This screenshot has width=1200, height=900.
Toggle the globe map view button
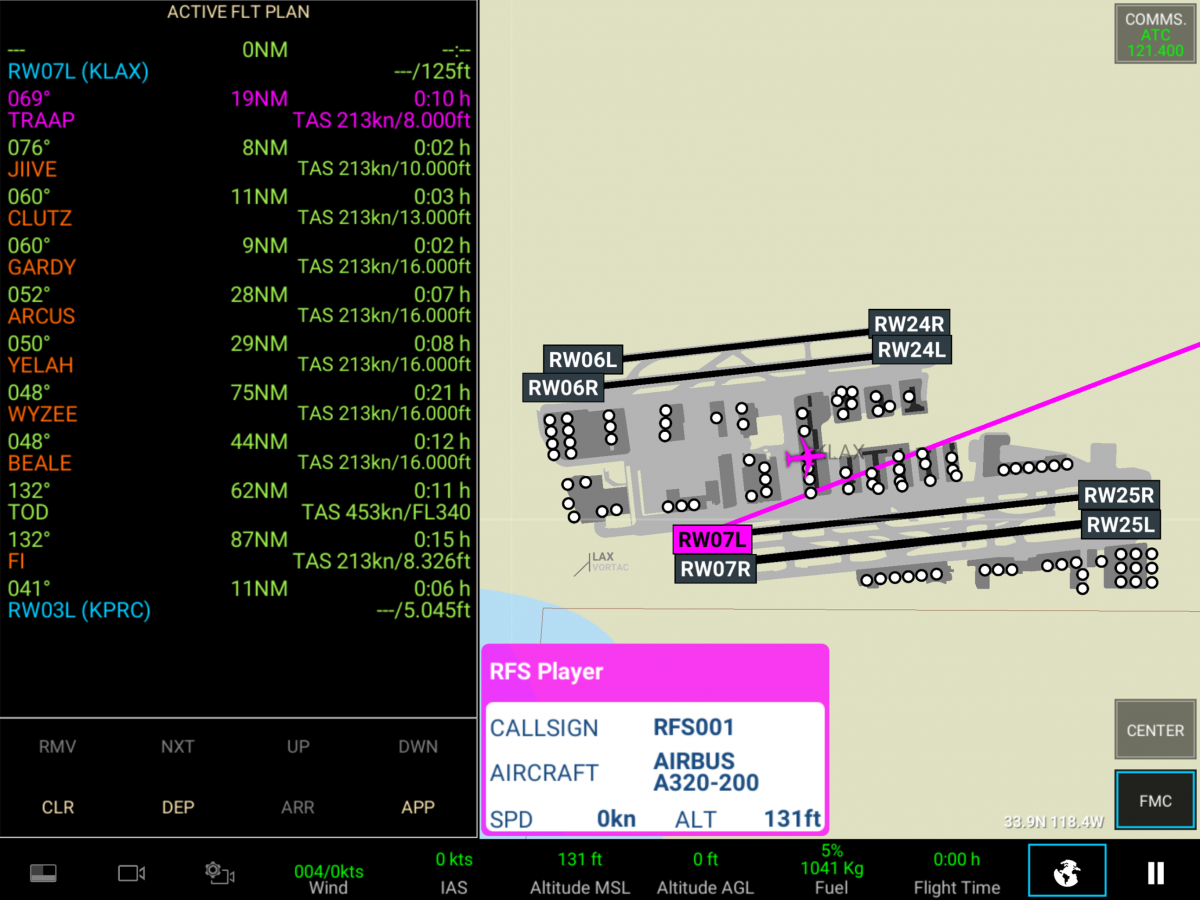click(1067, 871)
